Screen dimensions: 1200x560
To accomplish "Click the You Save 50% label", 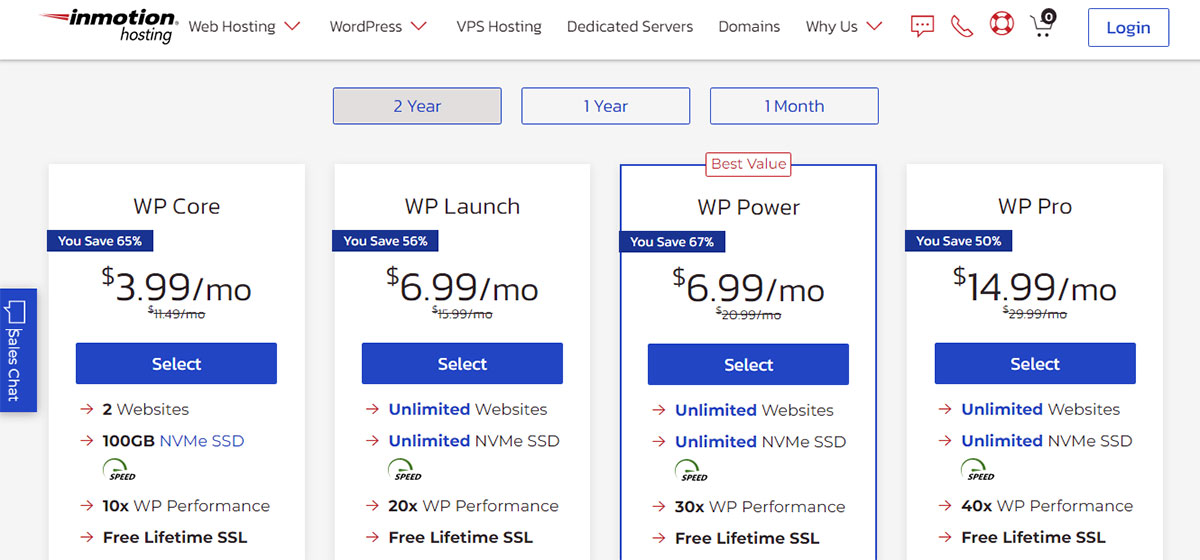I will tap(958, 241).
